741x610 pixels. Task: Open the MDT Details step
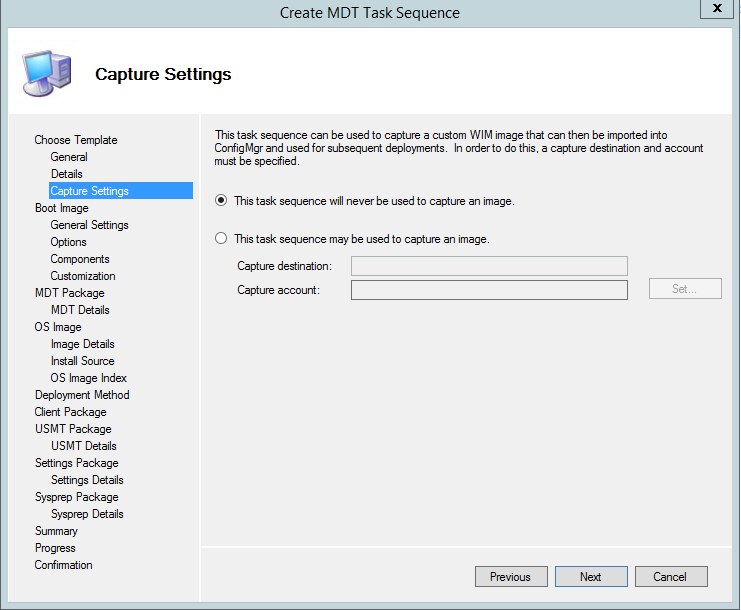[80, 310]
